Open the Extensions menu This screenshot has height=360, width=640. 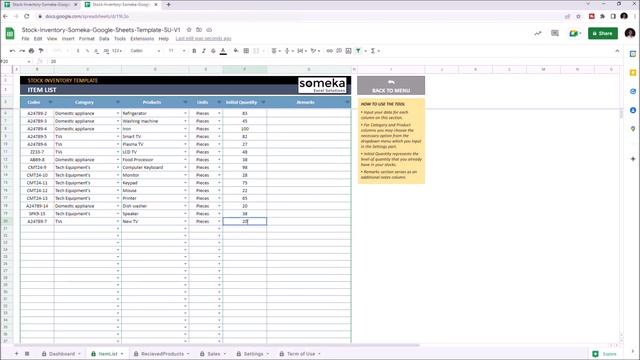[x=142, y=39]
